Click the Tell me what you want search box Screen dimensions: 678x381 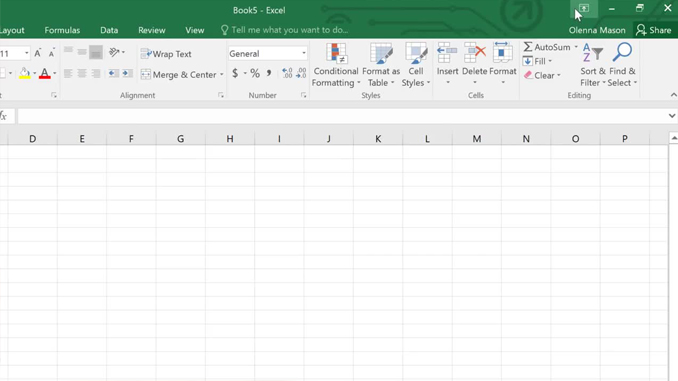[x=284, y=30]
